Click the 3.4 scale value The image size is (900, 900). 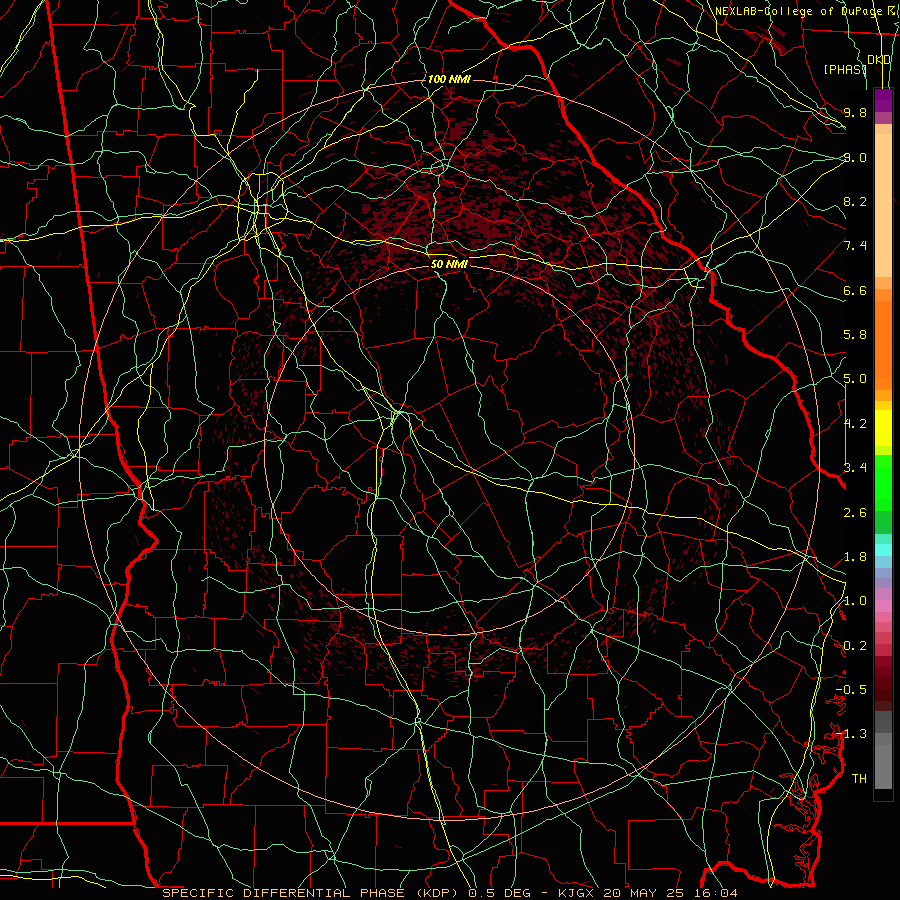coord(855,468)
